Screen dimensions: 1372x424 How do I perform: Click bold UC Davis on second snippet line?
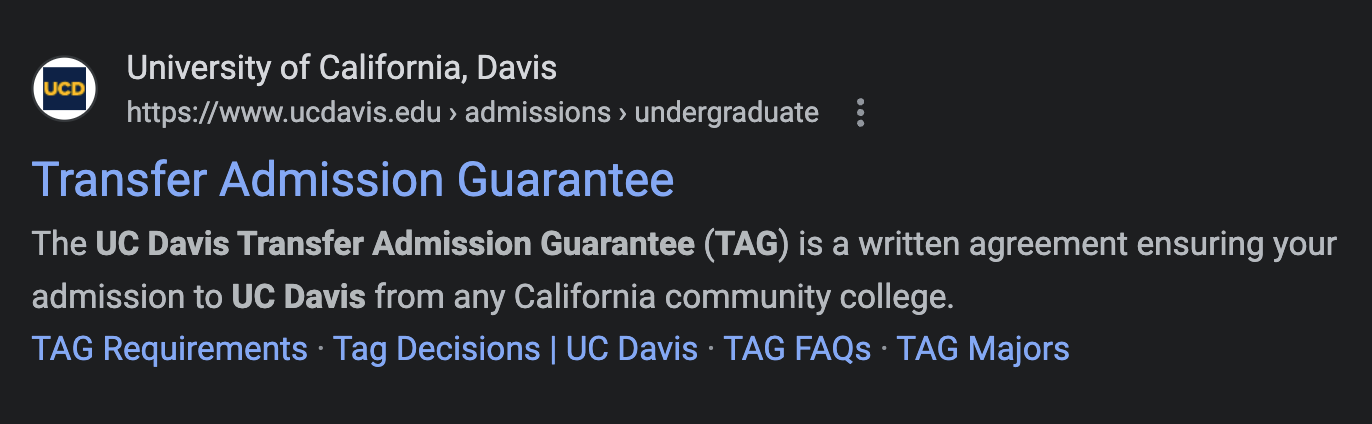[x=299, y=297]
